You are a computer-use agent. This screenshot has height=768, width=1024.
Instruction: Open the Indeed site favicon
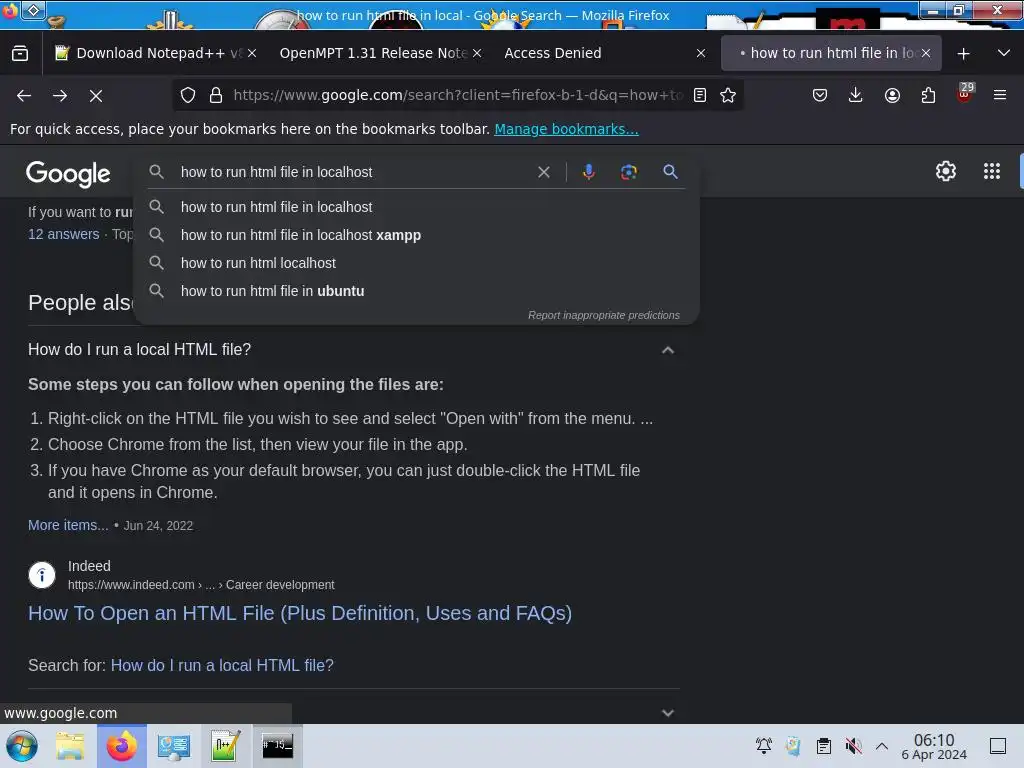tap(42, 575)
